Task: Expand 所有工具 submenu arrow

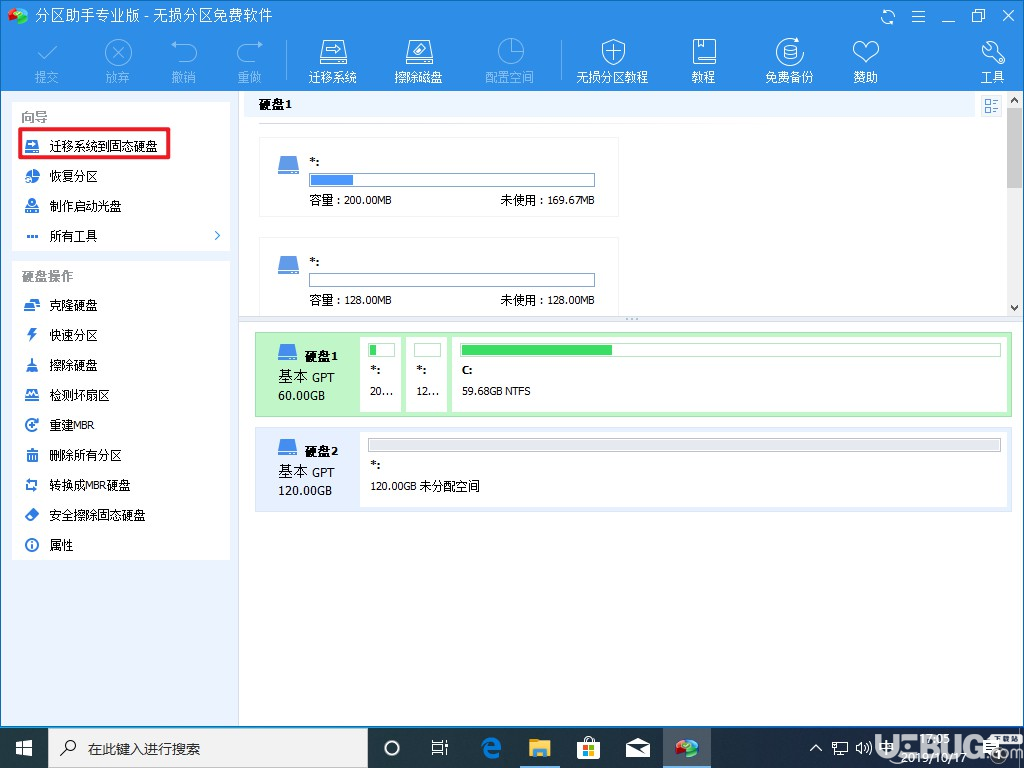Action: (217, 236)
